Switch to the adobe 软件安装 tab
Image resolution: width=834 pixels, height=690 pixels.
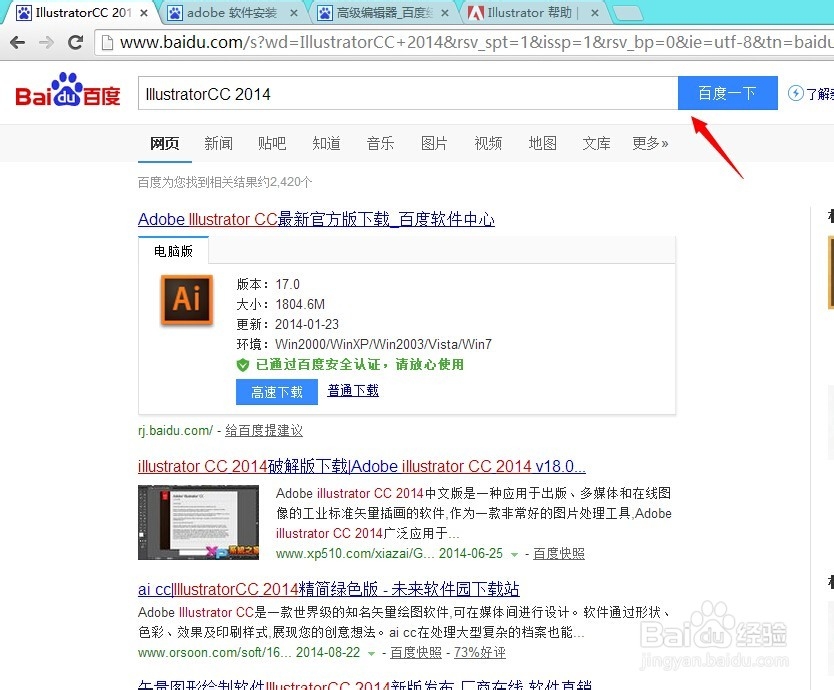232,13
